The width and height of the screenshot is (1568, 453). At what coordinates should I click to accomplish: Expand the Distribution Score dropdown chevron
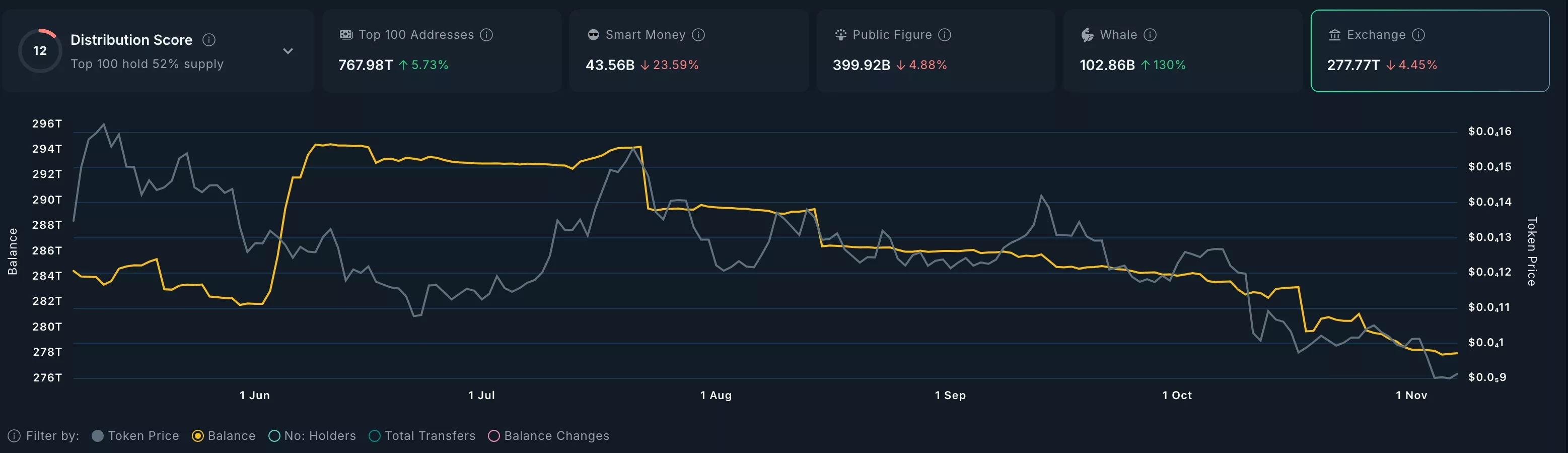[x=288, y=51]
